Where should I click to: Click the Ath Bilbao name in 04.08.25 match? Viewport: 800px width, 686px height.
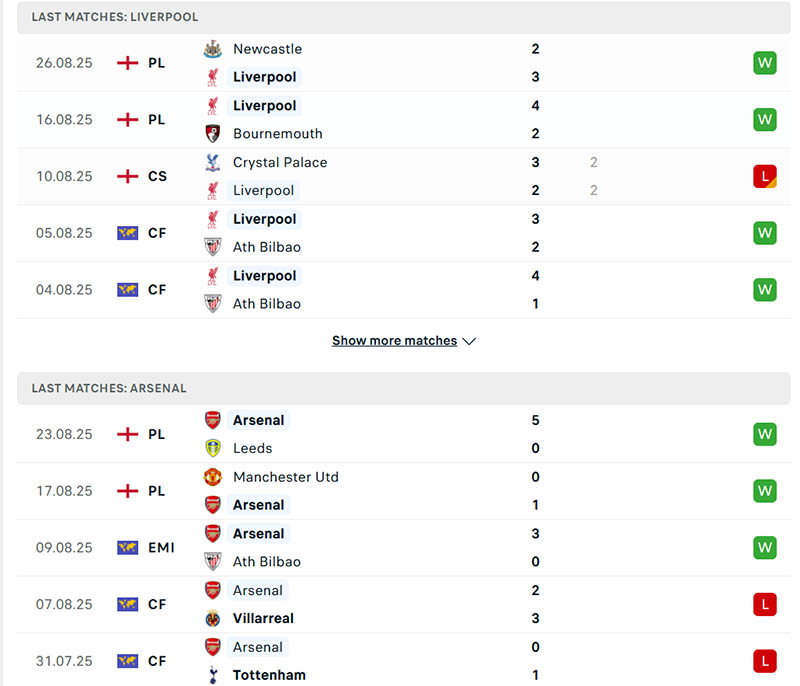pos(266,304)
